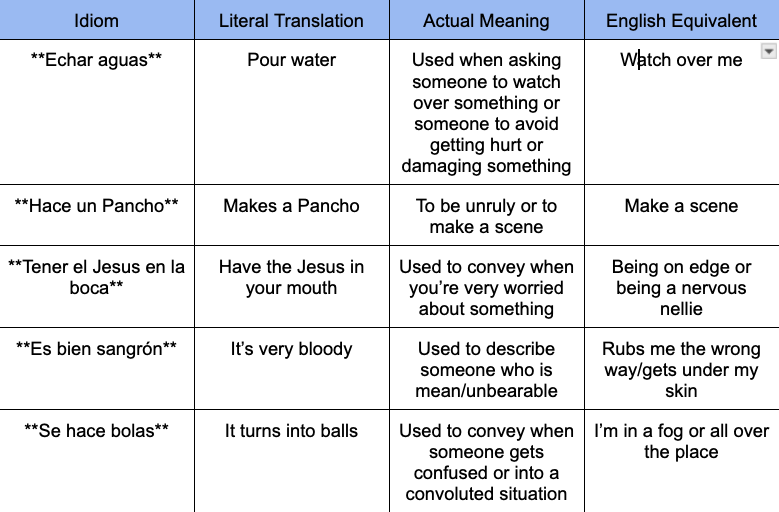Click the Tener el Jesus en la boca cell

click(x=96, y=287)
